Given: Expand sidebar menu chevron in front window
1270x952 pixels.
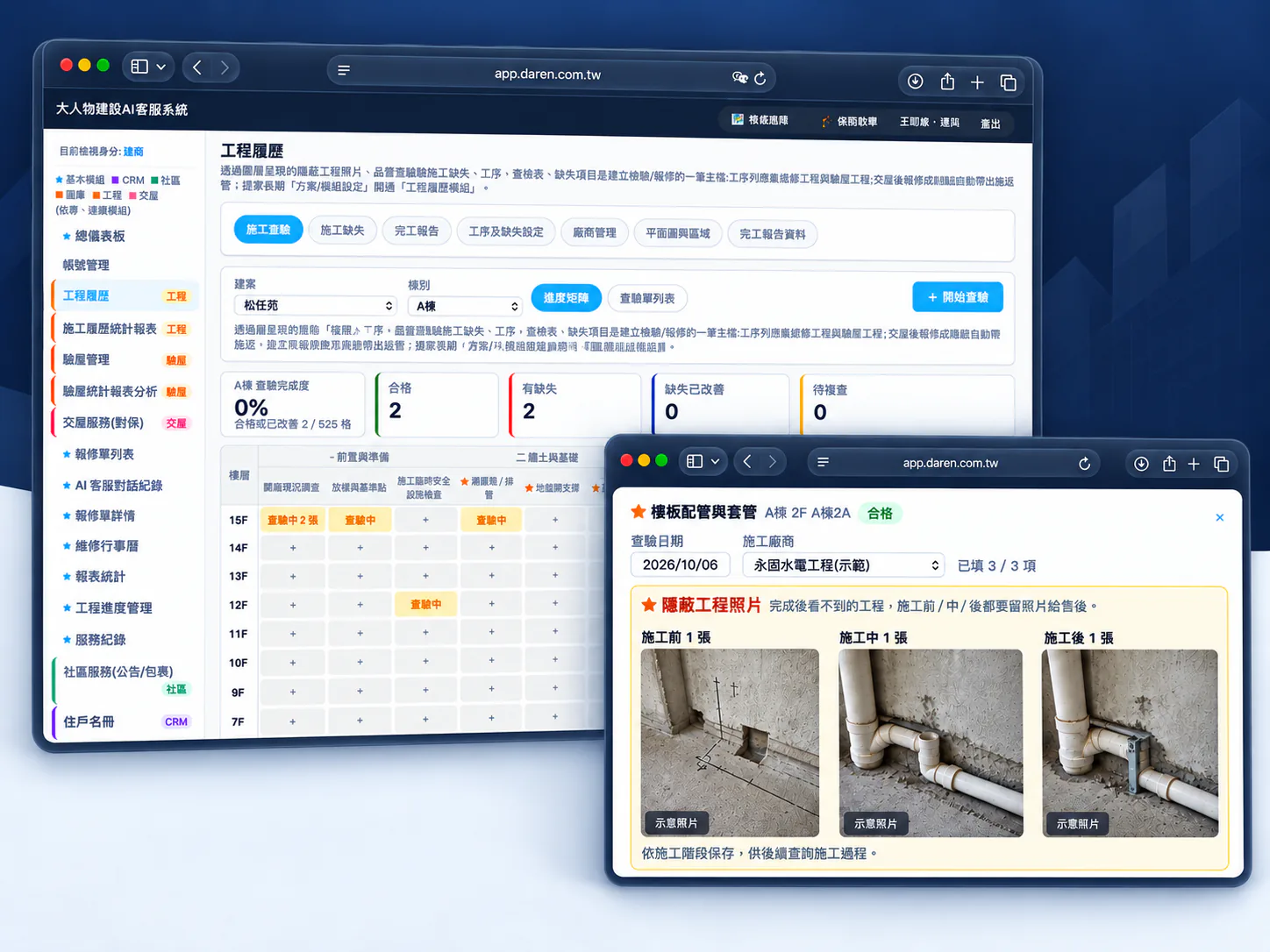Looking at the screenshot, I should point(715,461).
